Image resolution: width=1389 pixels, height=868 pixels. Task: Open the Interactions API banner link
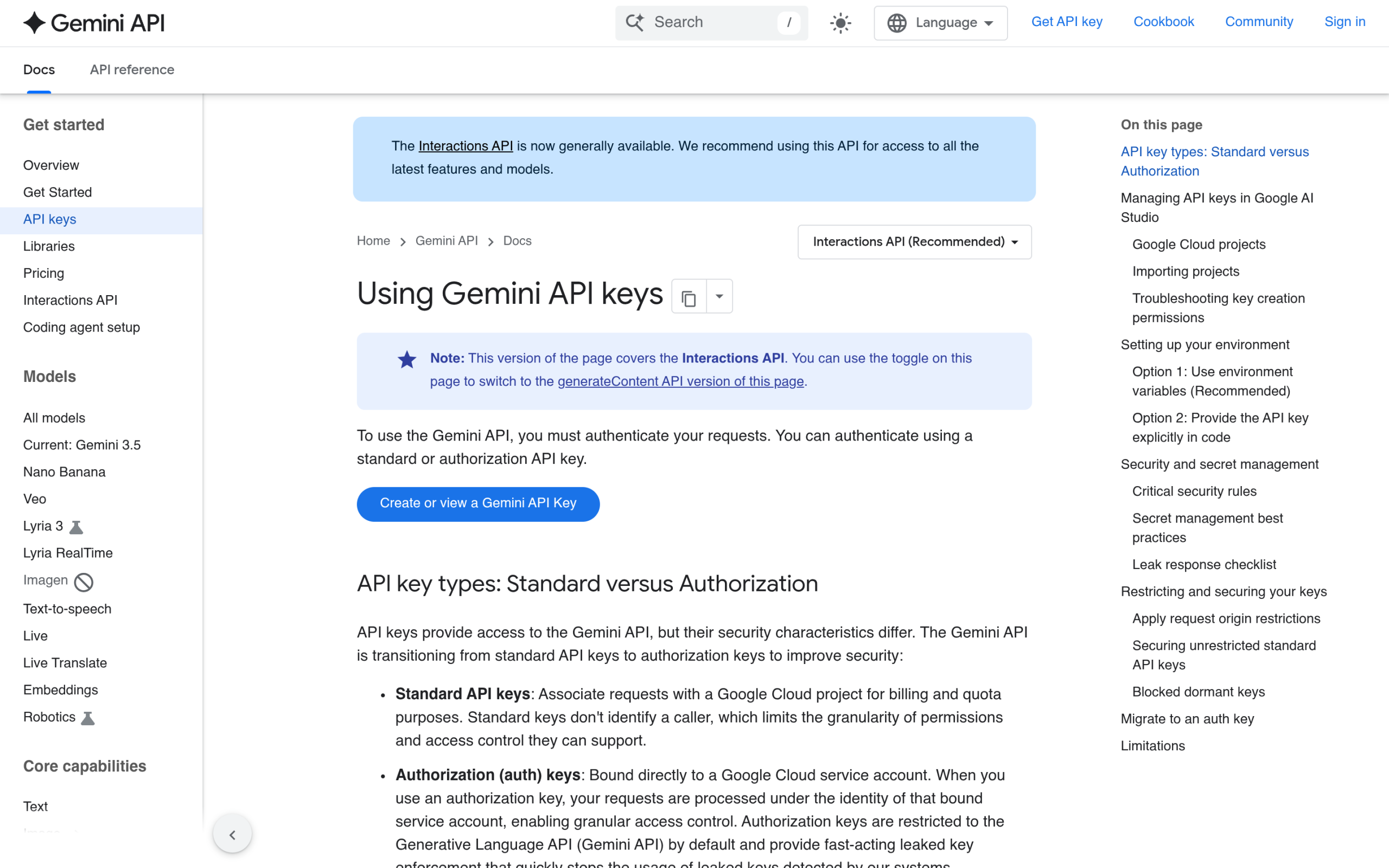pyautogui.click(x=466, y=146)
